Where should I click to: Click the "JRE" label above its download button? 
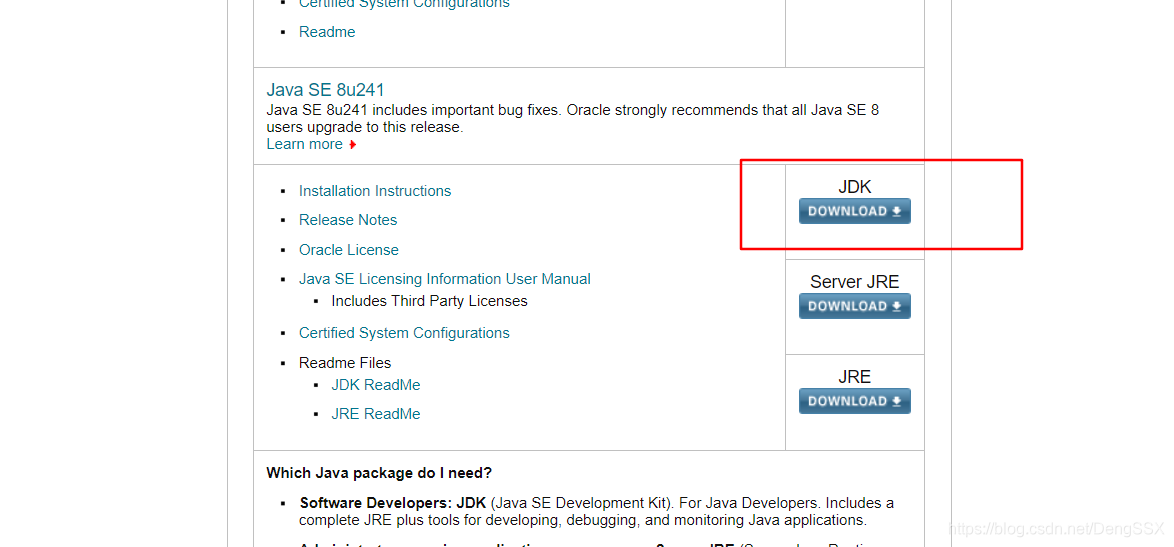pyautogui.click(x=854, y=377)
